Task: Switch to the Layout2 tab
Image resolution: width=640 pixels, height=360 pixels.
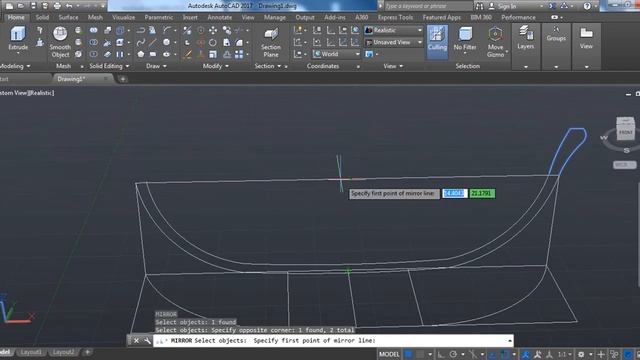Action: [x=64, y=352]
